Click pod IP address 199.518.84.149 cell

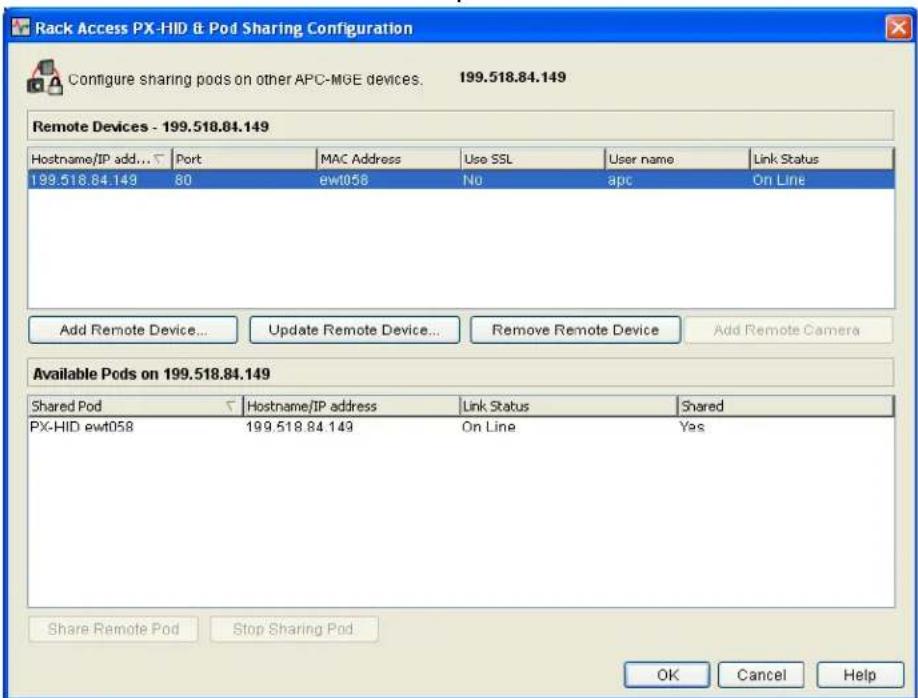tap(299, 427)
